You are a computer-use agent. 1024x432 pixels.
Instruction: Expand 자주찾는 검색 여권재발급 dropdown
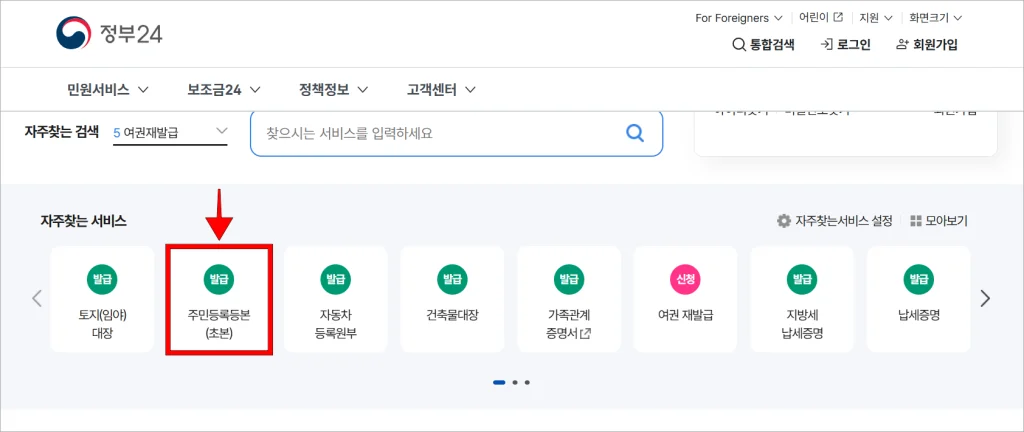[170, 132]
